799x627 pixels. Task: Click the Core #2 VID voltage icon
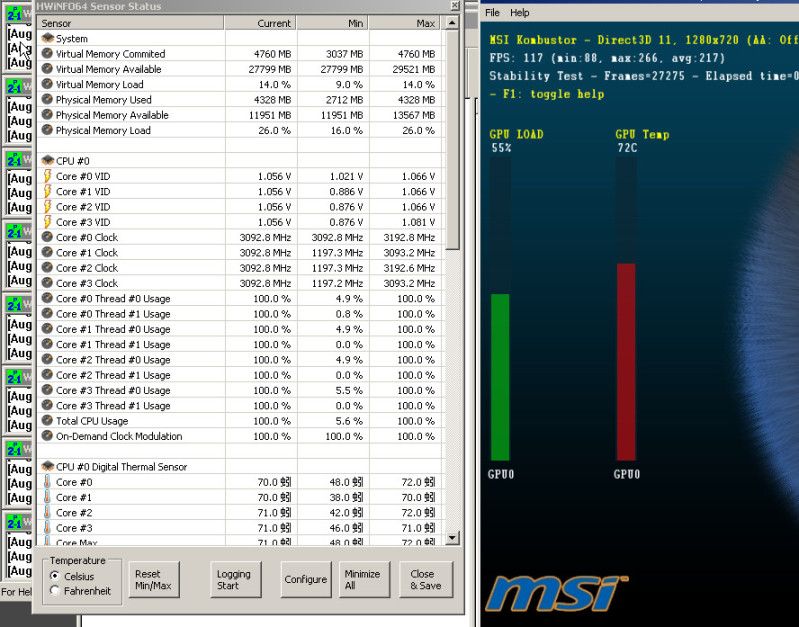pyautogui.click(x=47, y=206)
